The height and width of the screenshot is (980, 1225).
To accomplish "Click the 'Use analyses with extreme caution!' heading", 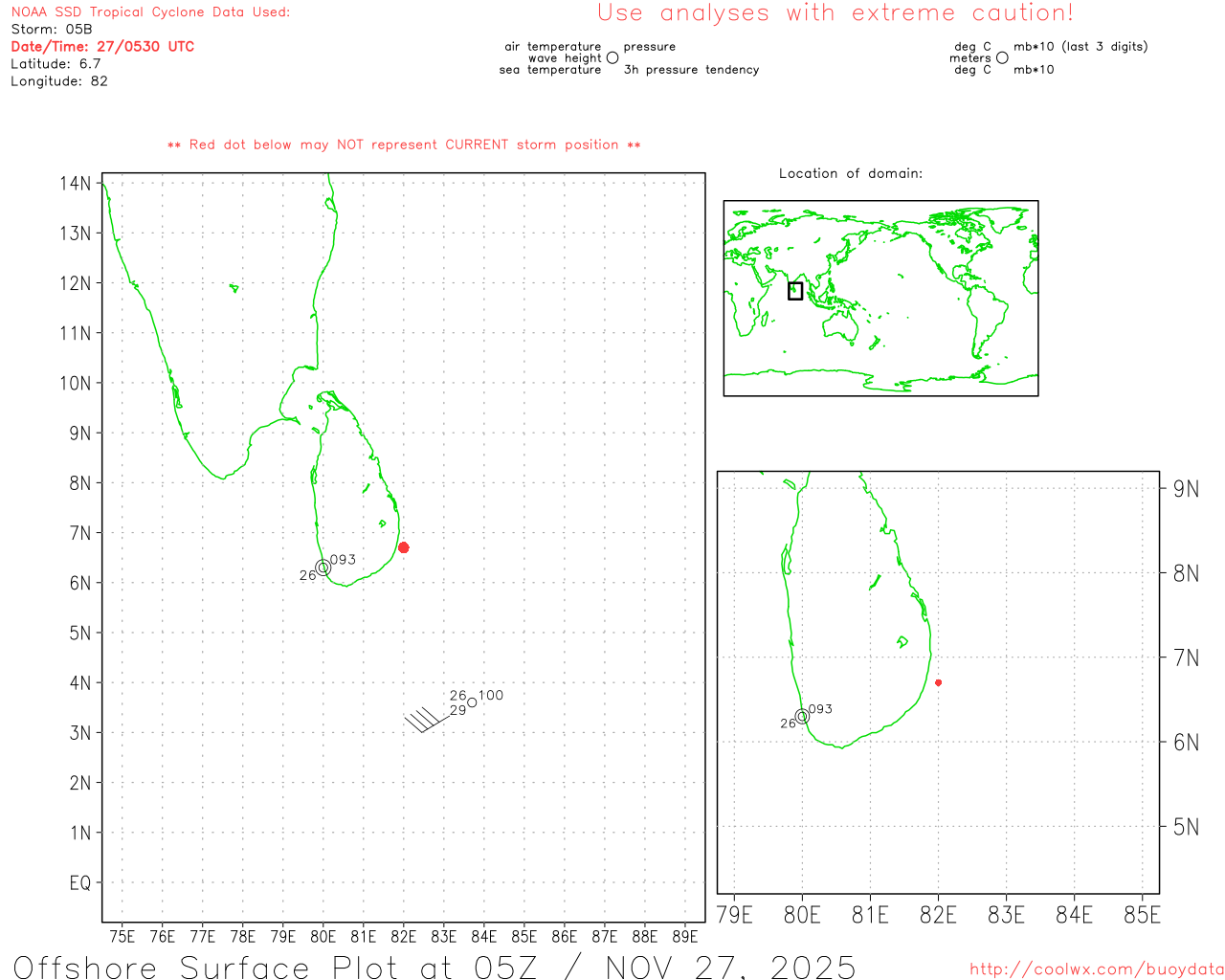I will click(x=835, y=13).
